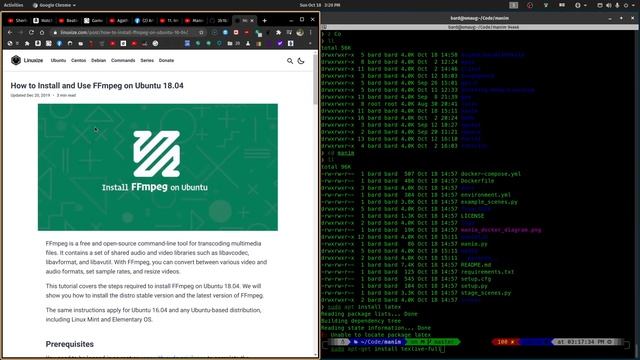Switch to the "Manii" YouTube tab
The image size is (640, 360).
(194, 20)
